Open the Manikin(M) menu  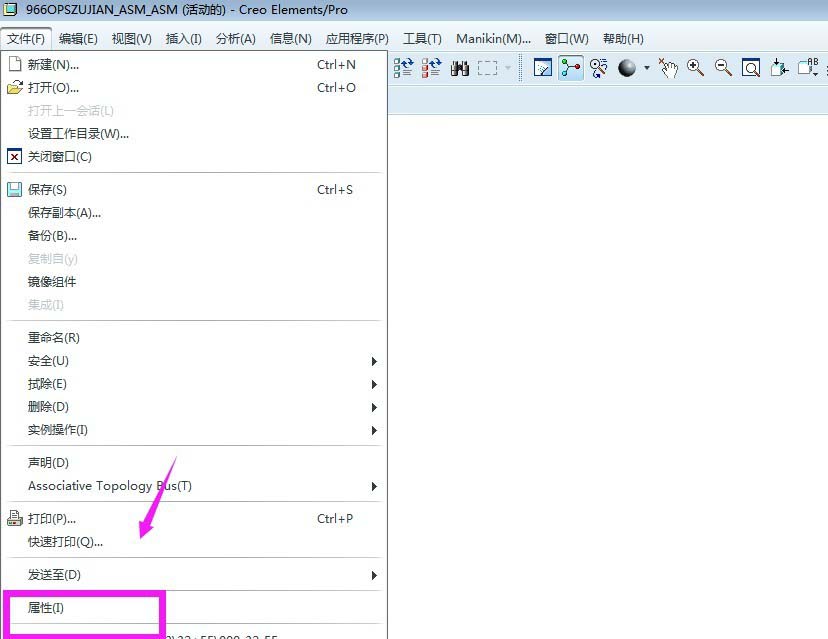pyautogui.click(x=493, y=39)
